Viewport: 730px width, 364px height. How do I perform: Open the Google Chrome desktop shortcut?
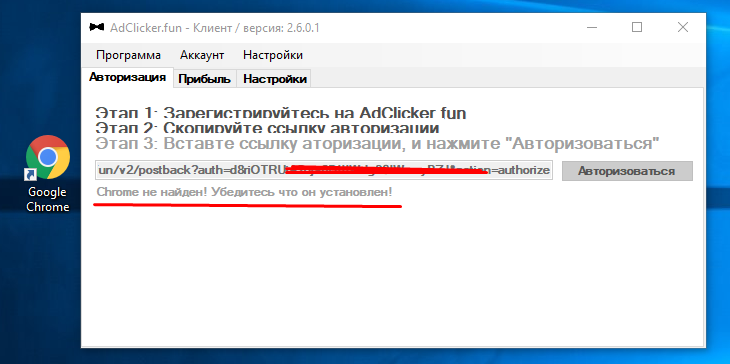(47, 174)
